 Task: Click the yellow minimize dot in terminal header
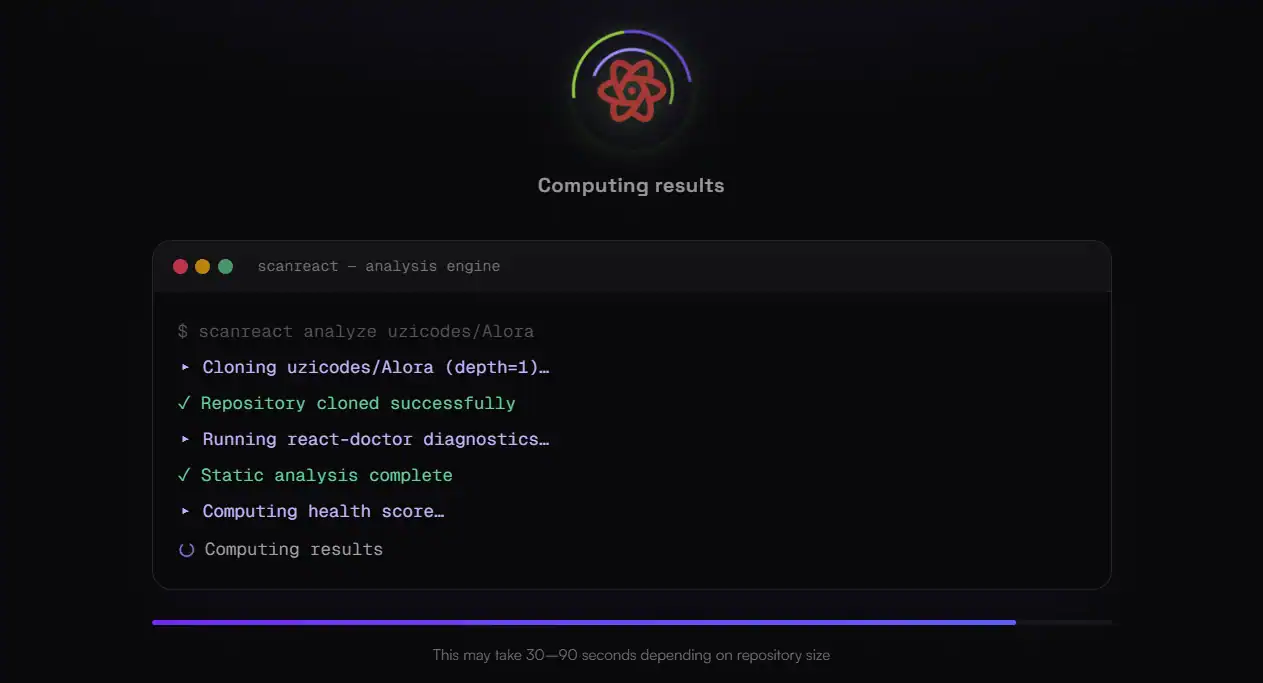[203, 266]
